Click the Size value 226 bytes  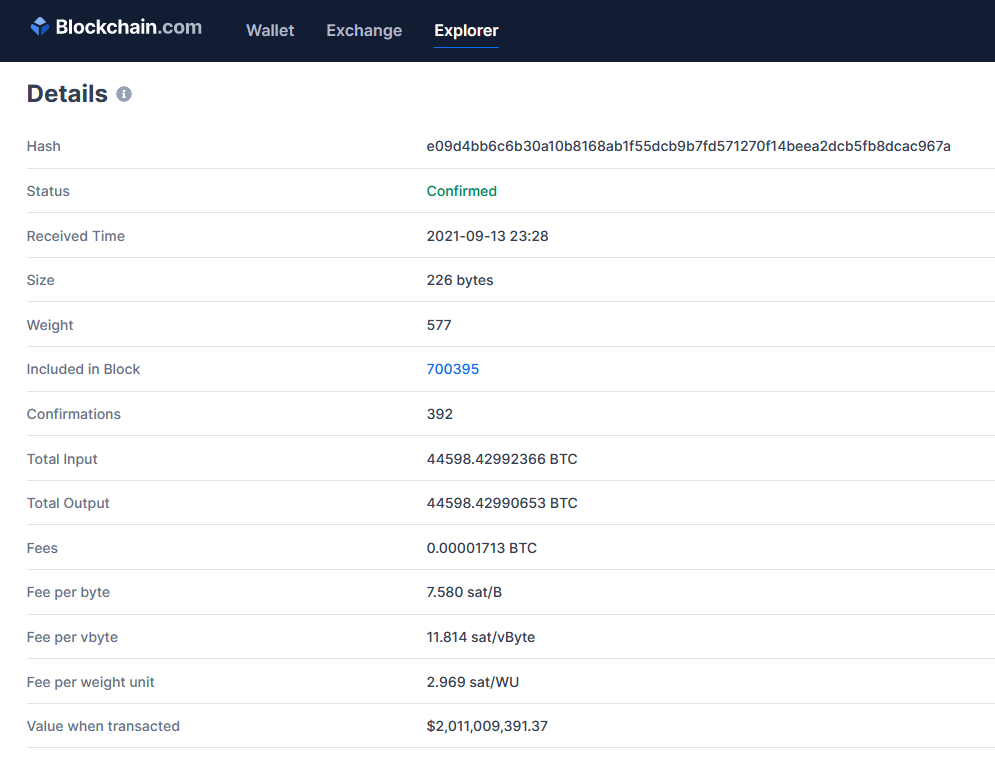[x=460, y=280]
